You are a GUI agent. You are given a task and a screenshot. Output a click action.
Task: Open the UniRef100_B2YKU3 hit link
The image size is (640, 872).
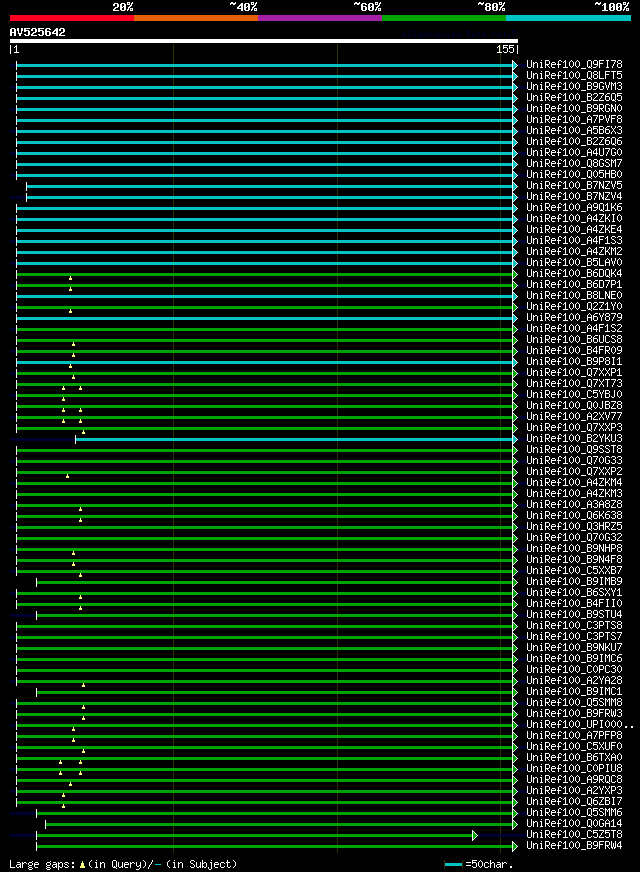click(x=574, y=439)
